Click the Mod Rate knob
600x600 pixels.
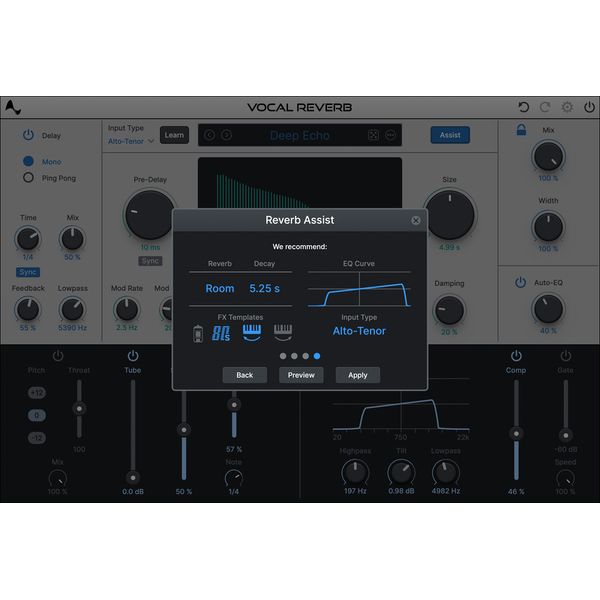click(x=127, y=309)
